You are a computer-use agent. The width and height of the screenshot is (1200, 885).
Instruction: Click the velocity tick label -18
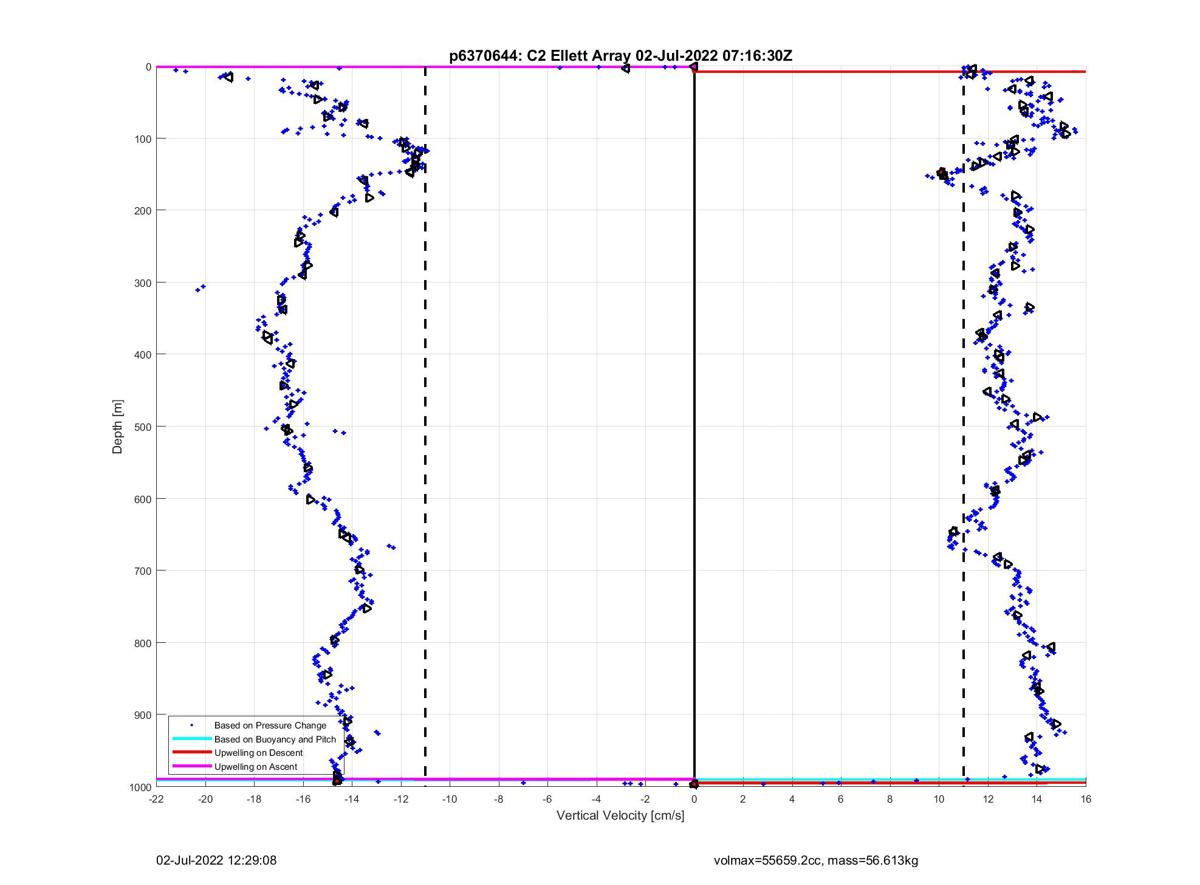click(x=254, y=800)
